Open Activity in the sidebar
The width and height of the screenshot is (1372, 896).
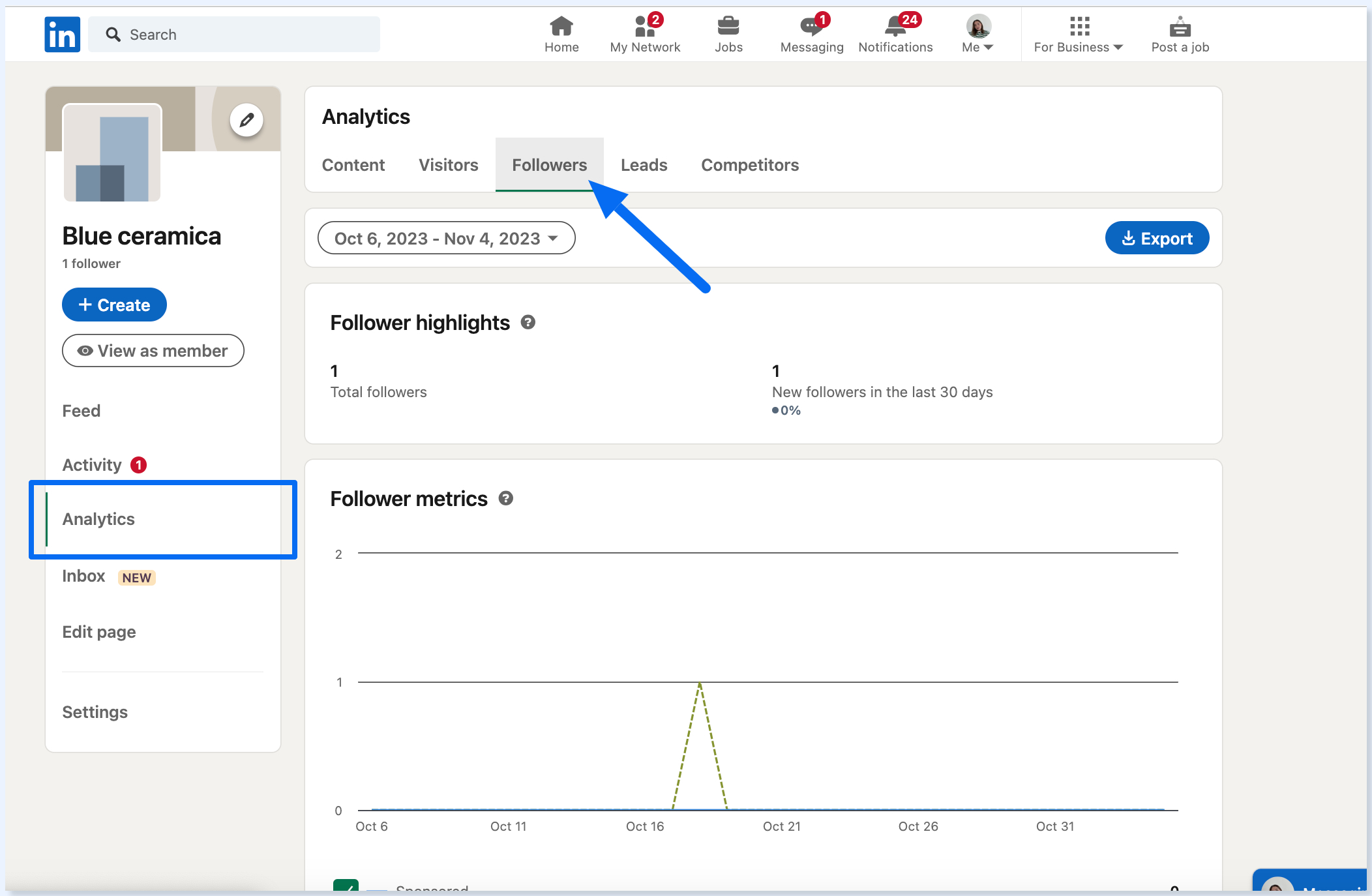coord(92,465)
